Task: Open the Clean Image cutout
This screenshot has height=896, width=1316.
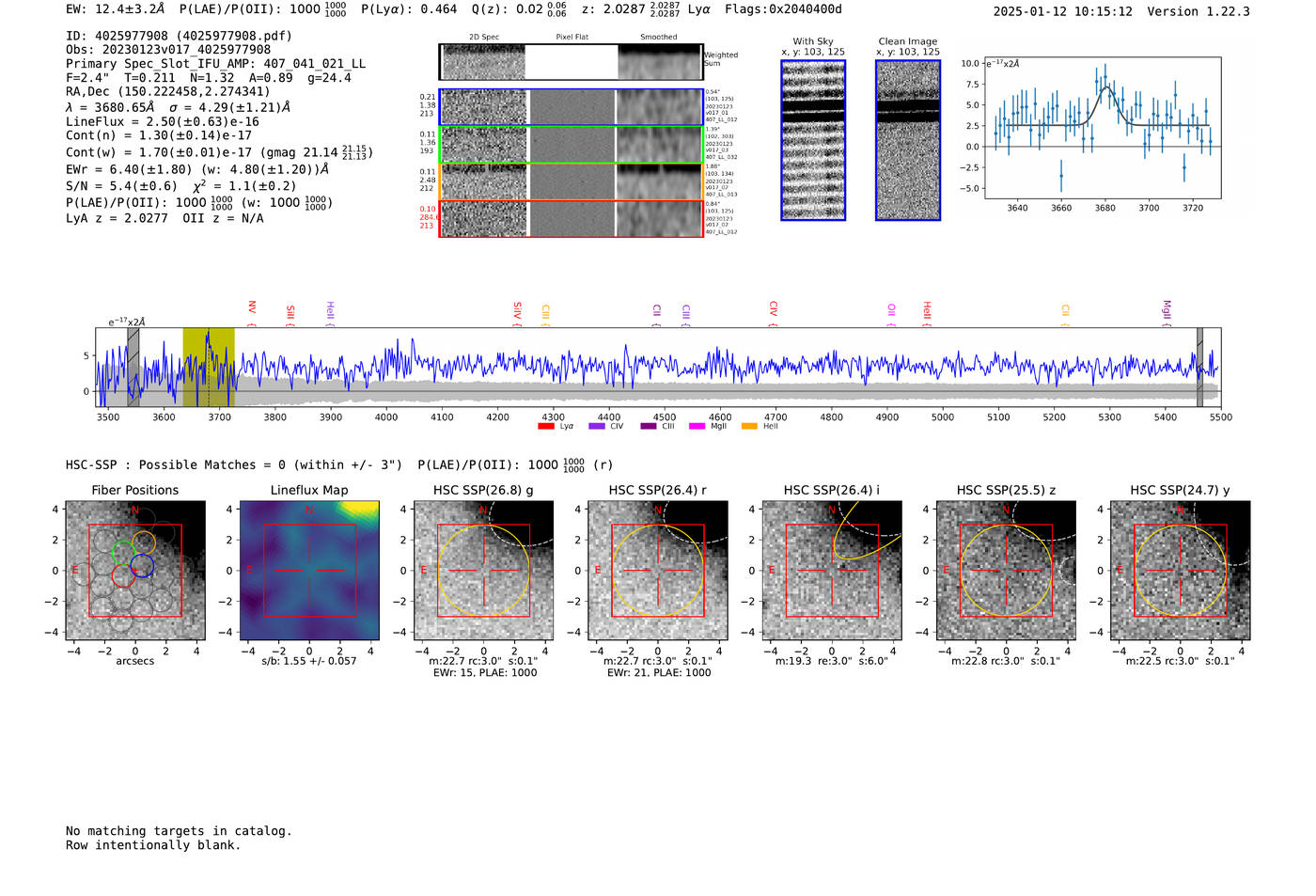Action: (x=908, y=140)
